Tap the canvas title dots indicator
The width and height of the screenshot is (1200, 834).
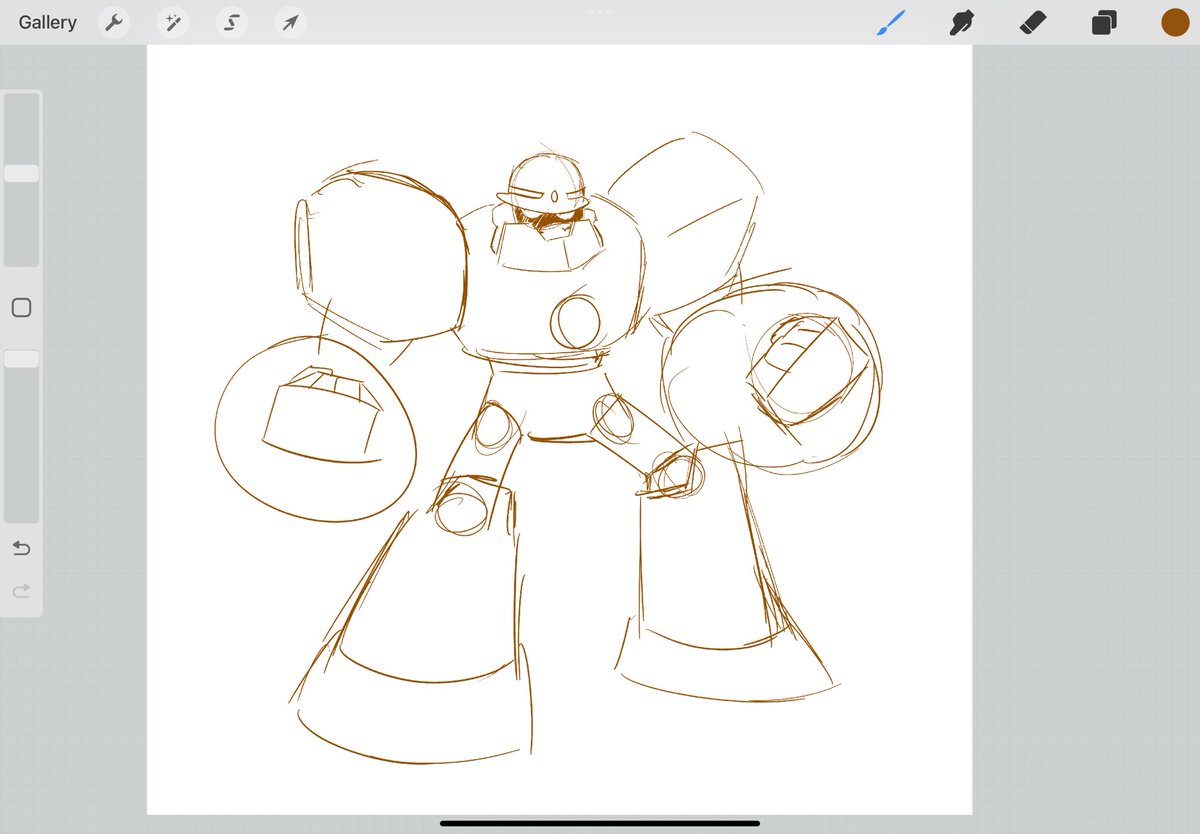pos(599,12)
